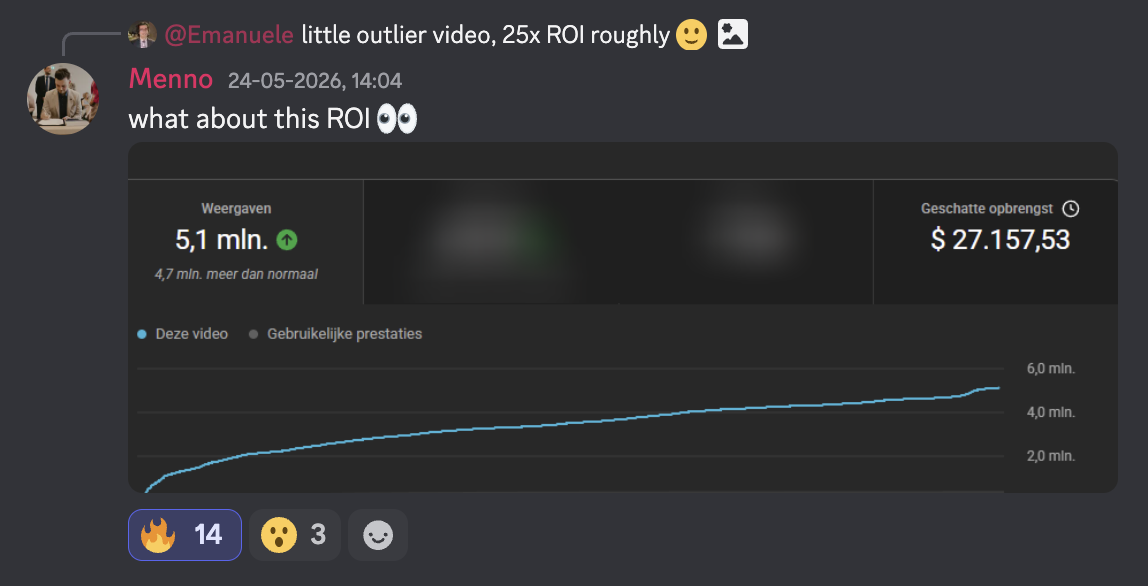Click the clock icon next to Geschatte opbrengst
Screen dimensions: 1148x586
click(1070, 209)
